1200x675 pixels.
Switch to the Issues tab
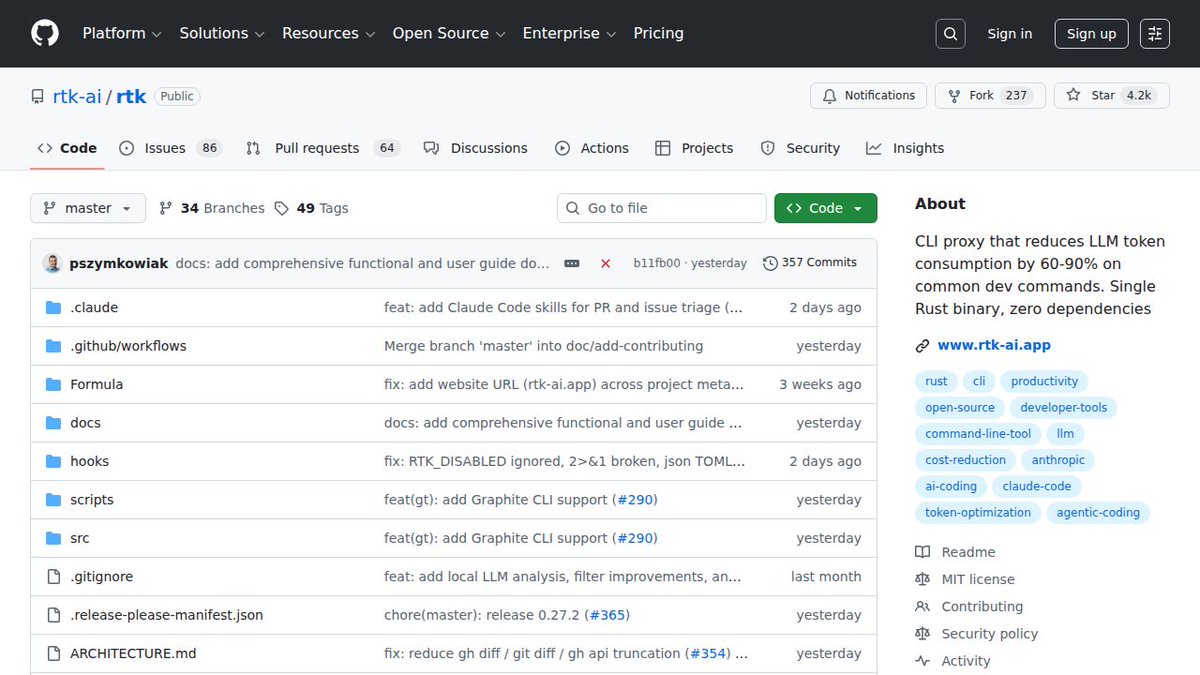coord(169,148)
